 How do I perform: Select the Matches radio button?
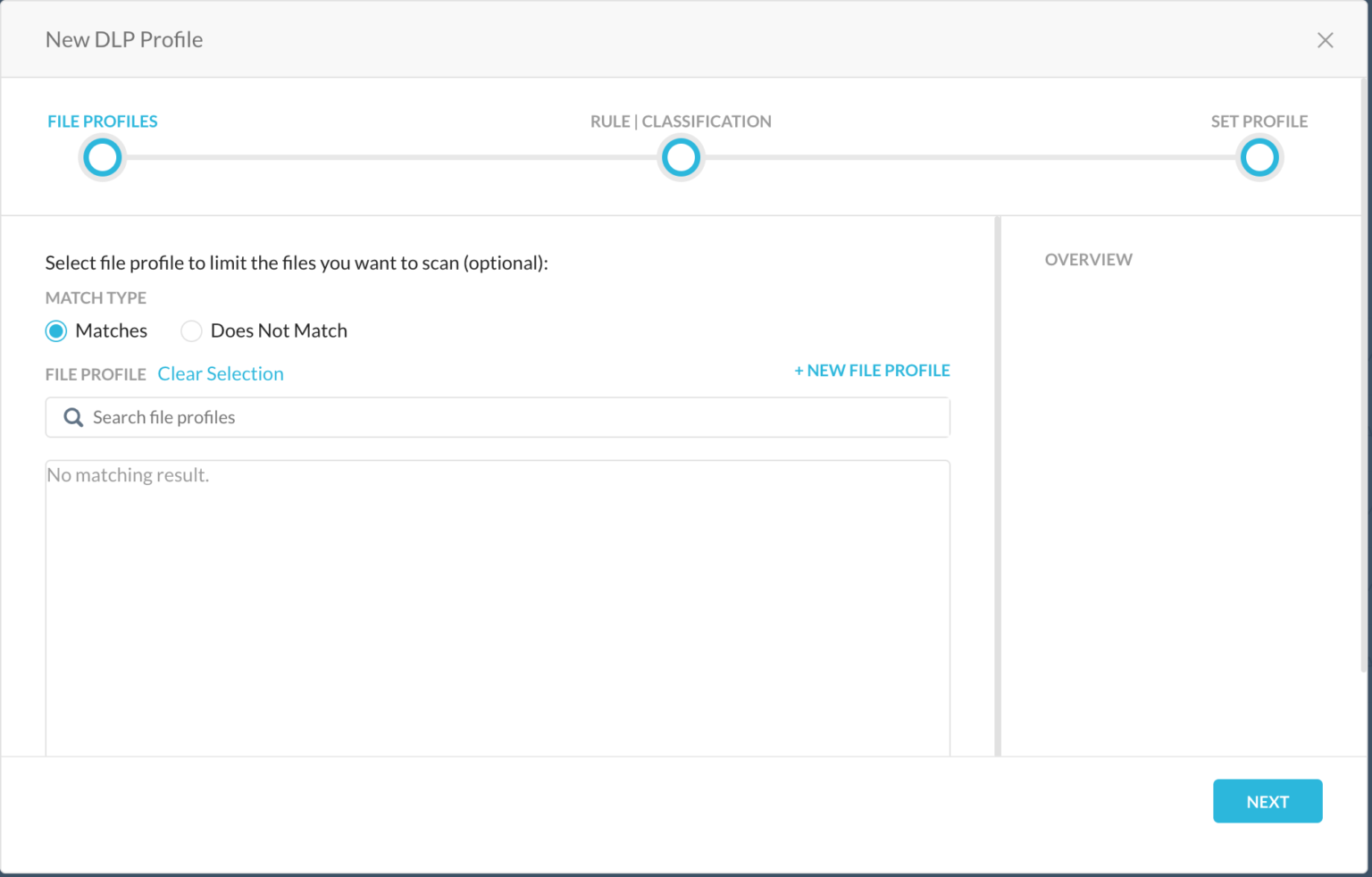tap(55, 330)
